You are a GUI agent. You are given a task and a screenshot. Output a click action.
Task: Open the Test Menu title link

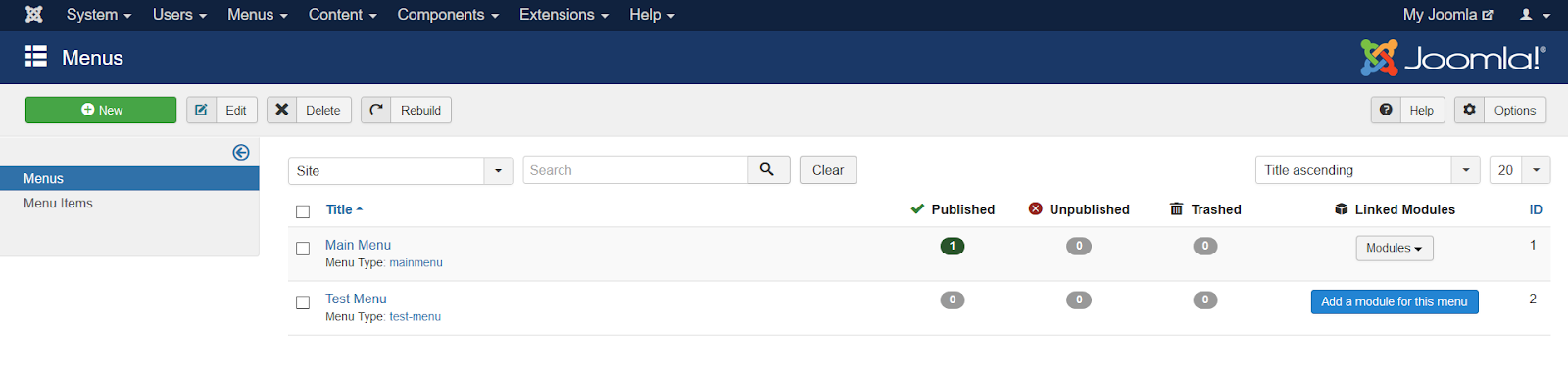[356, 299]
